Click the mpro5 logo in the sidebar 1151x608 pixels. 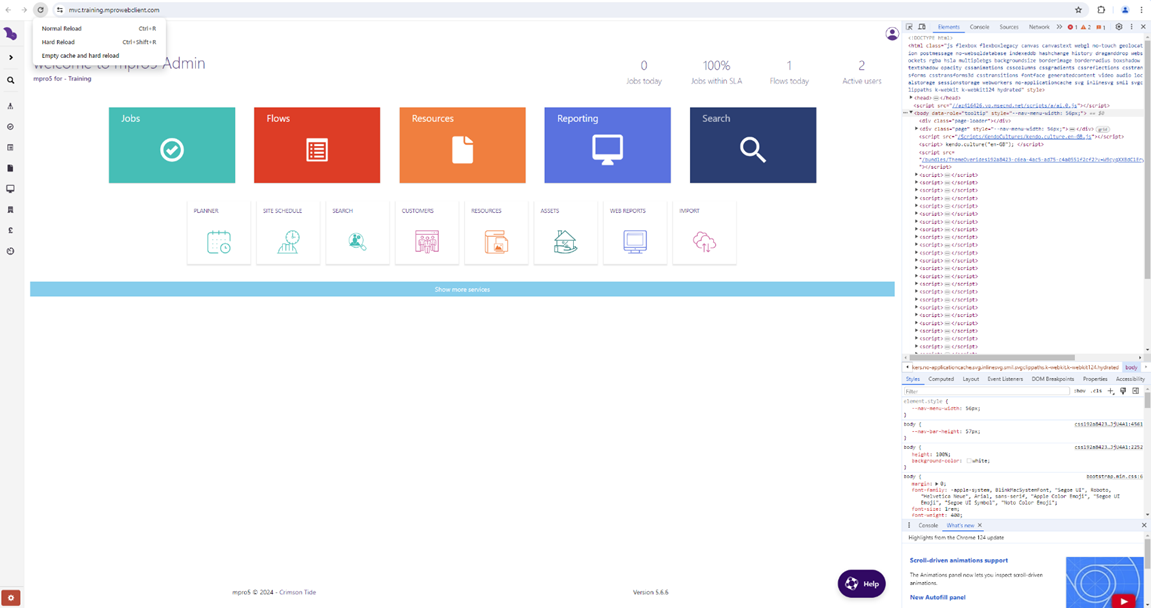(x=10, y=34)
